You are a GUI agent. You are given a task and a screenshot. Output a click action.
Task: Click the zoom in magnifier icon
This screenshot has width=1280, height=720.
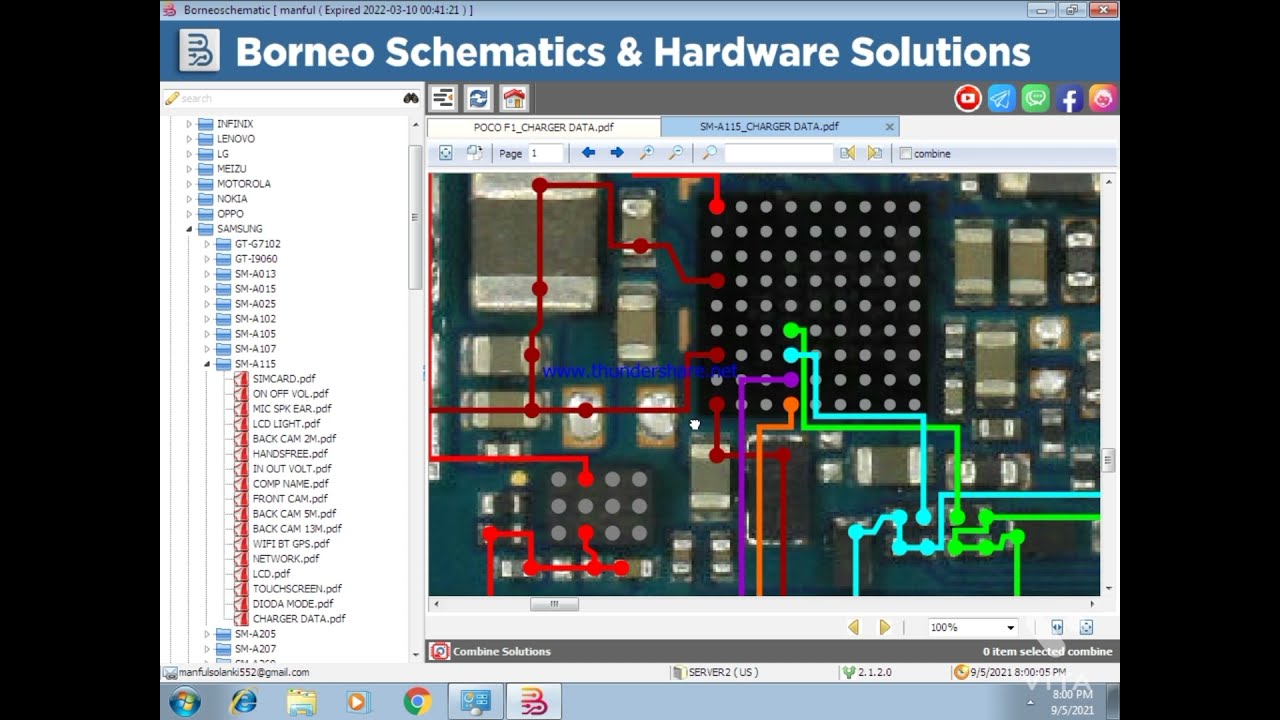point(647,153)
